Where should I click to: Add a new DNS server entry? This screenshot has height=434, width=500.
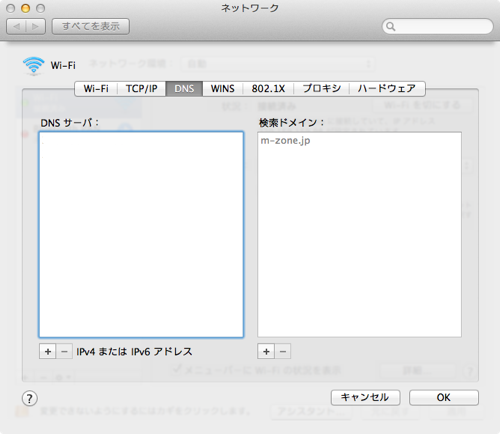coord(48,351)
